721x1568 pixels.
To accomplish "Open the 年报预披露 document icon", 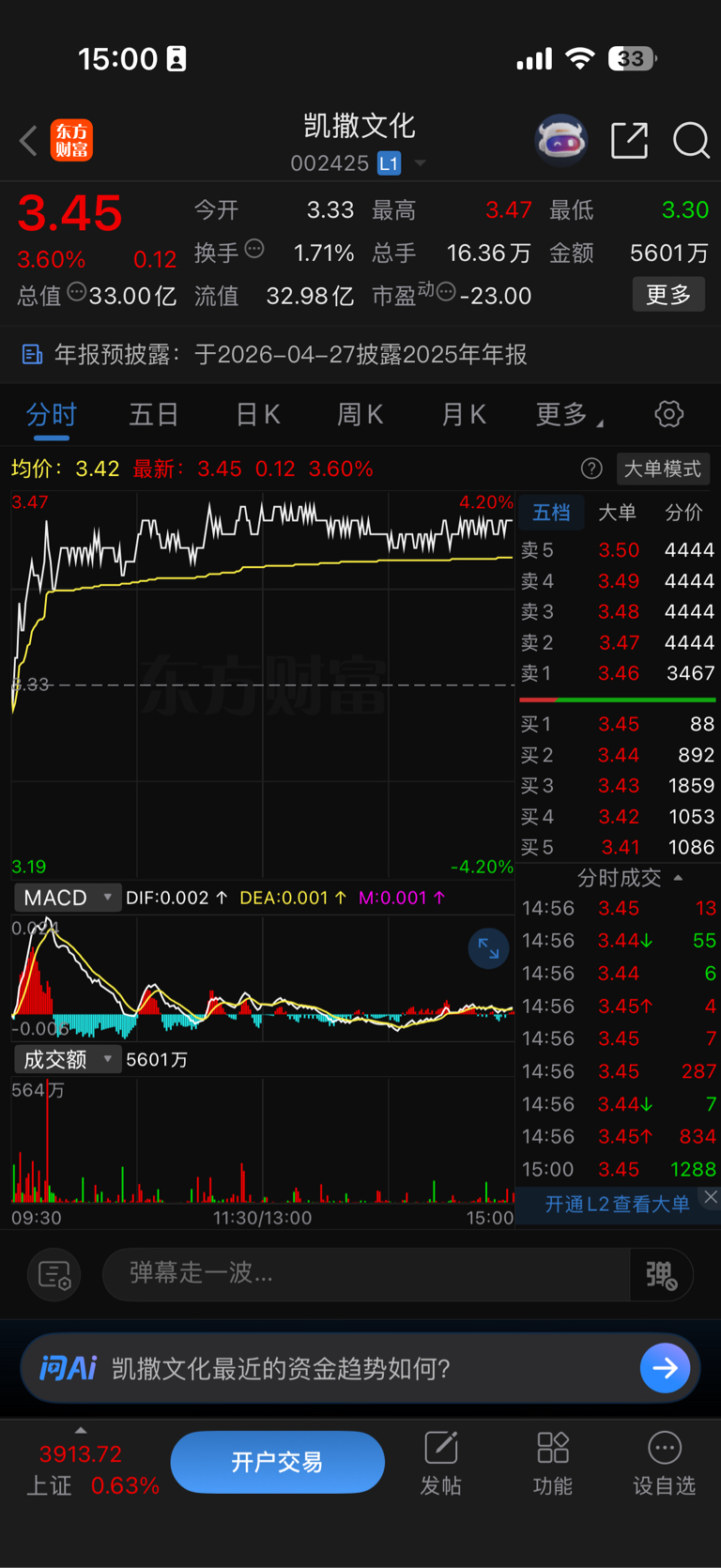I will click(x=32, y=354).
